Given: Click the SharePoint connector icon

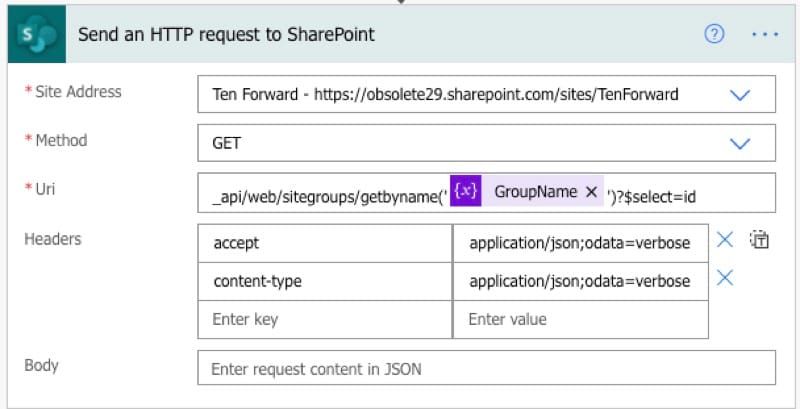Looking at the screenshot, I should tap(37, 34).
